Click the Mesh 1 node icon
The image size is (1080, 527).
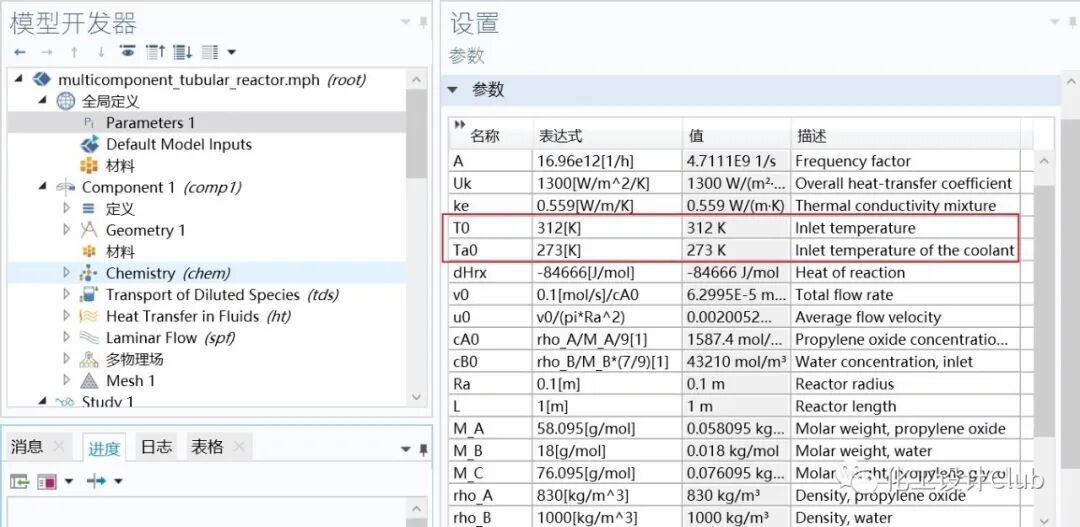(89, 380)
